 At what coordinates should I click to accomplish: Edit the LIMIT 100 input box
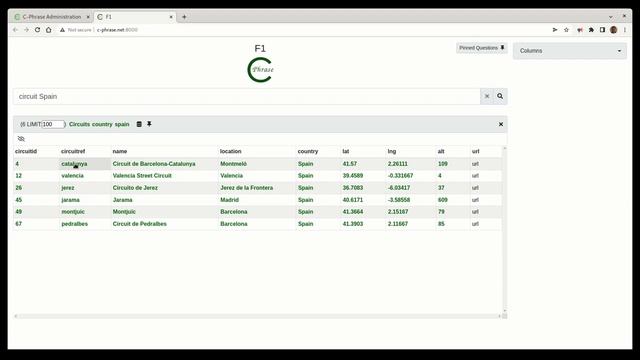(53, 124)
